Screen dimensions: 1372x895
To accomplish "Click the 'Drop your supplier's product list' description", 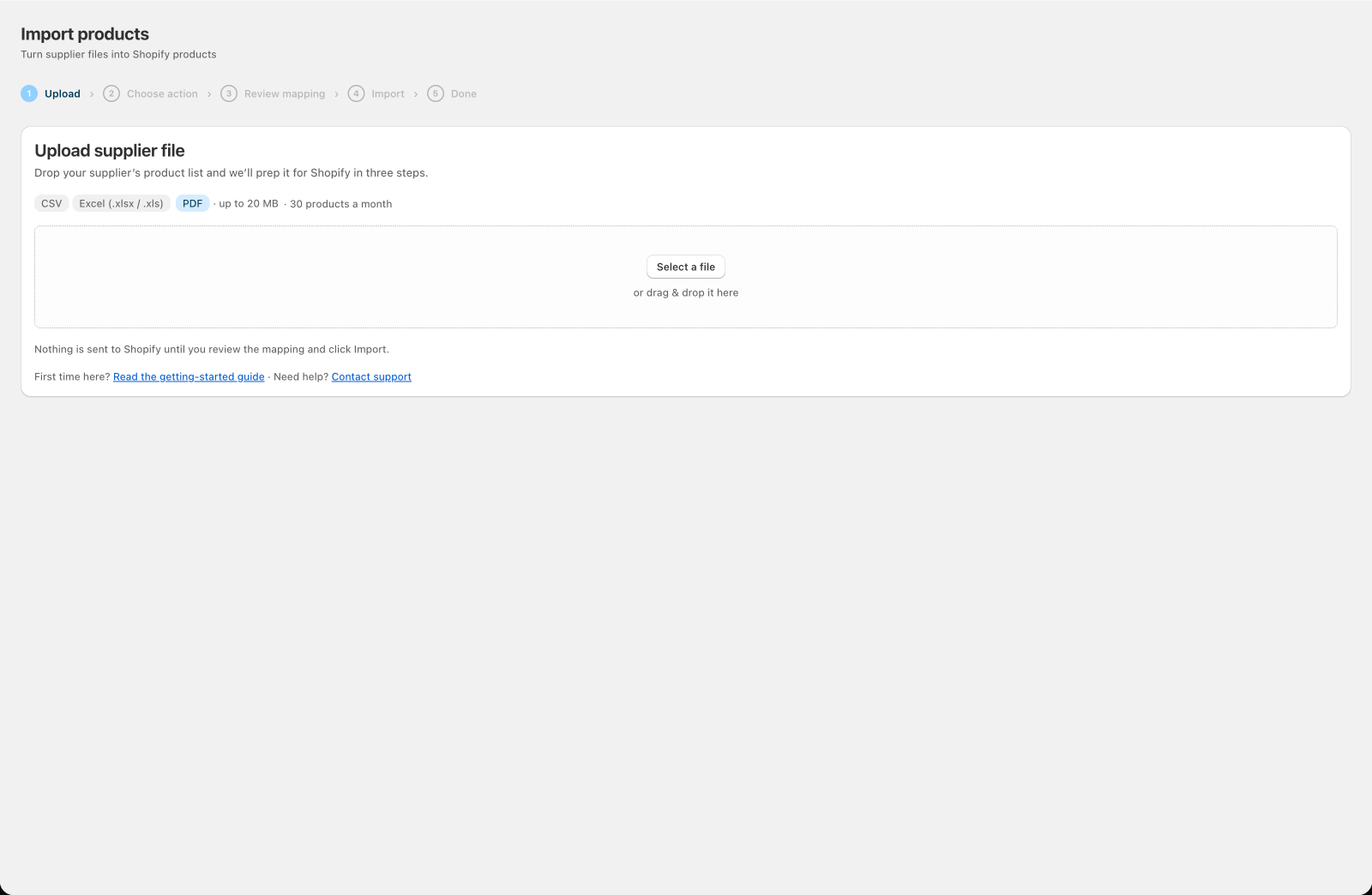I will tap(231, 173).
